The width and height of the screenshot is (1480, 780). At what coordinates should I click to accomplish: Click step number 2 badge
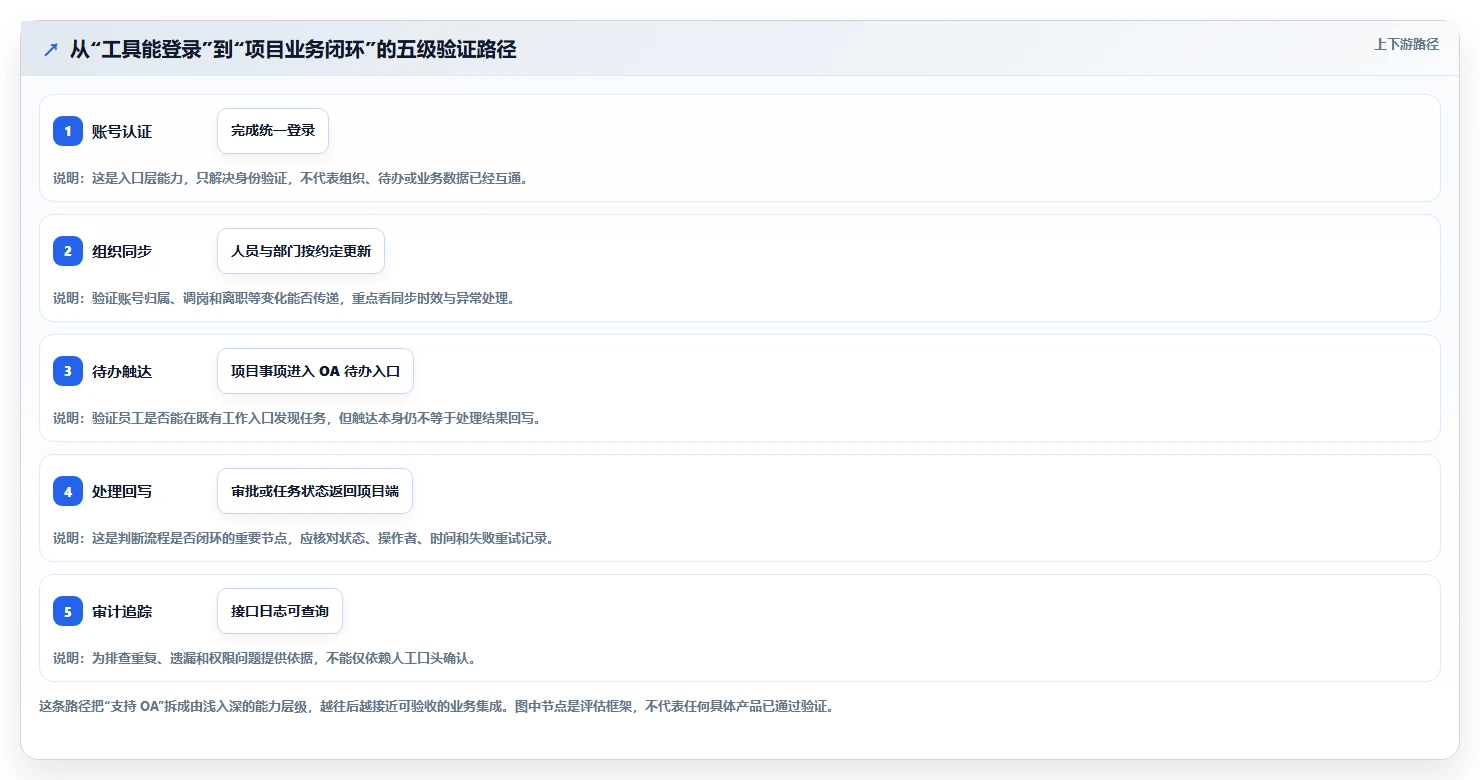(x=68, y=251)
